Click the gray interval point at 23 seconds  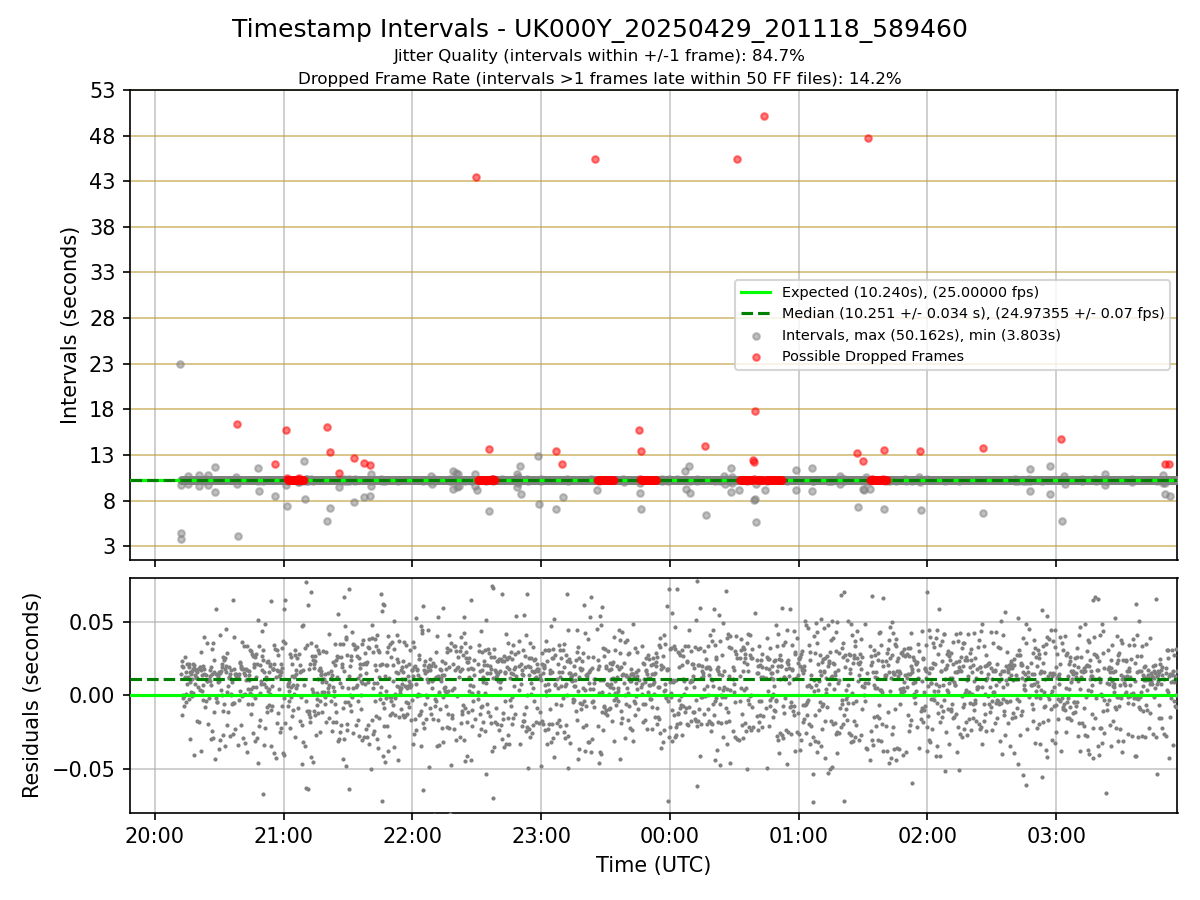coord(180,364)
